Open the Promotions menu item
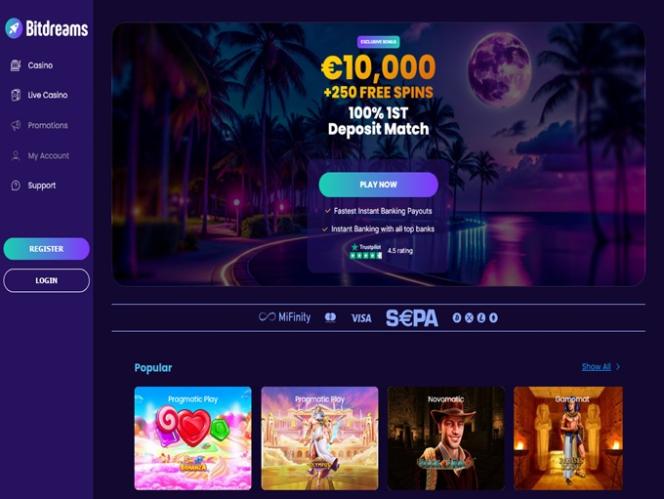 47,125
